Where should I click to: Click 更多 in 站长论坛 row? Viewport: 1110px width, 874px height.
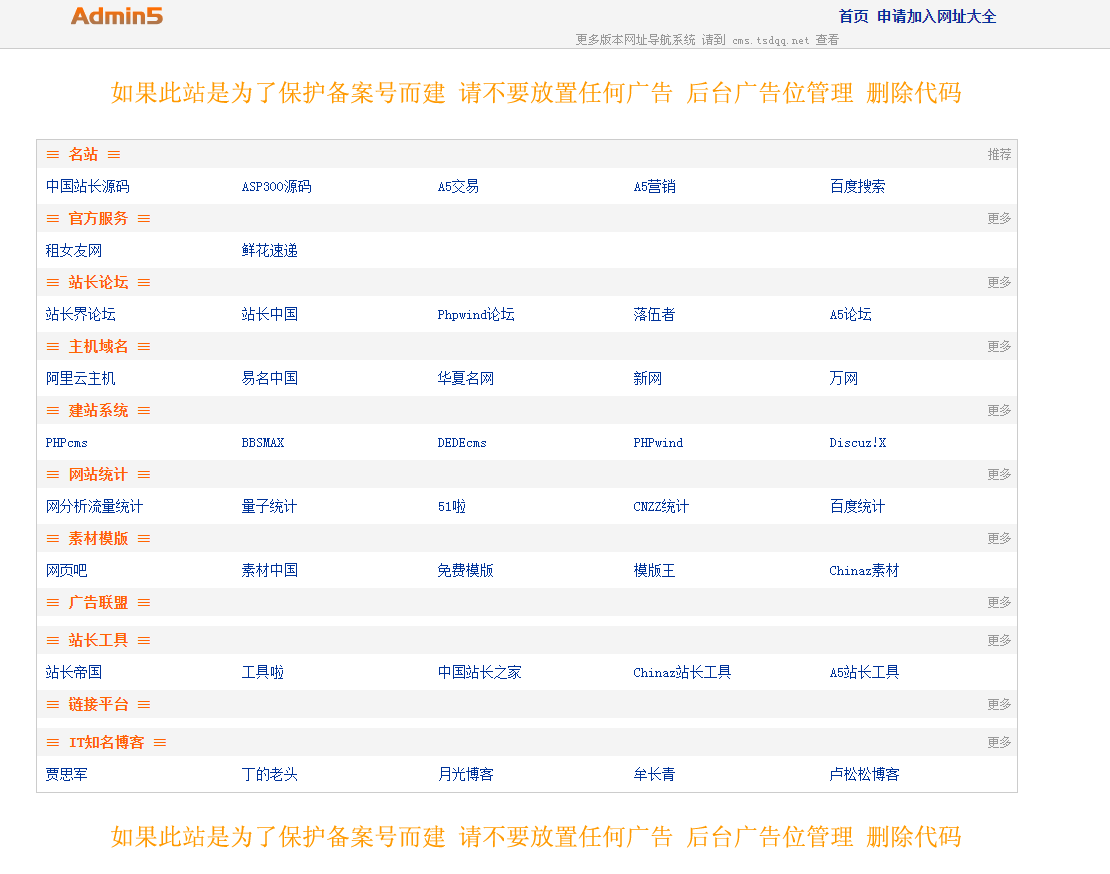pos(999,282)
